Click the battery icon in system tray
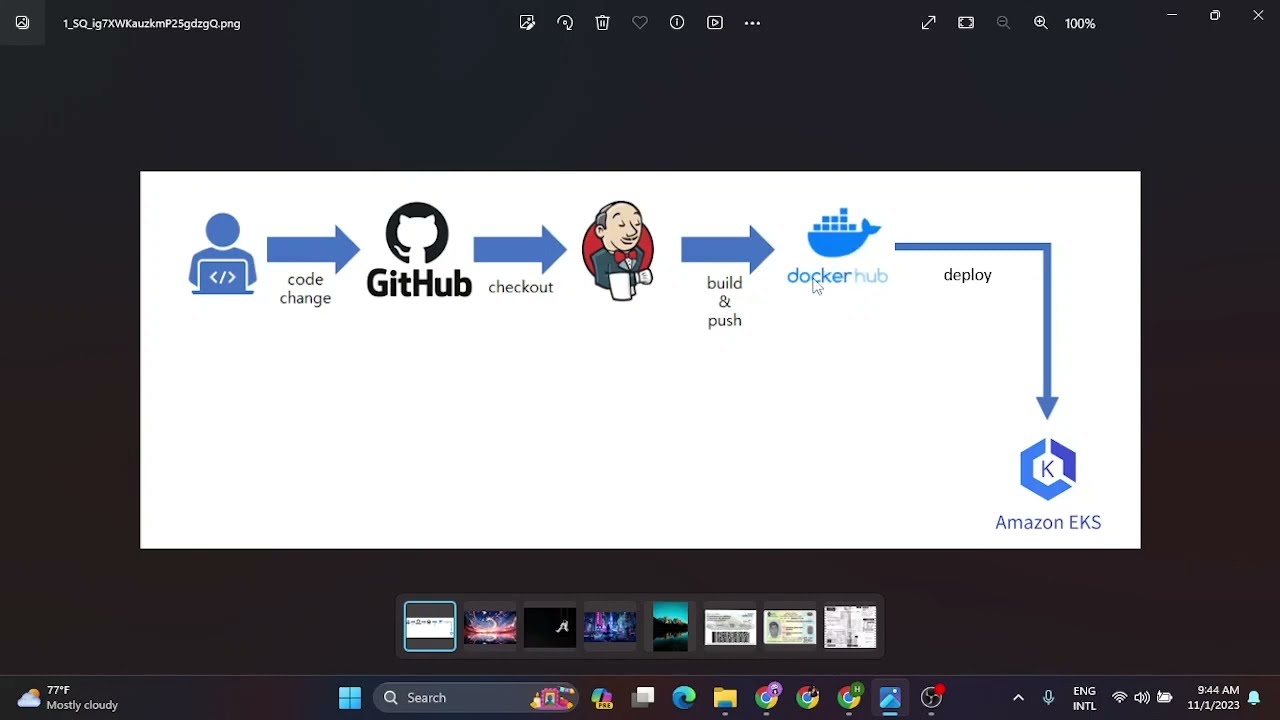This screenshot has width=1280, height=720. click(1164, 698)
